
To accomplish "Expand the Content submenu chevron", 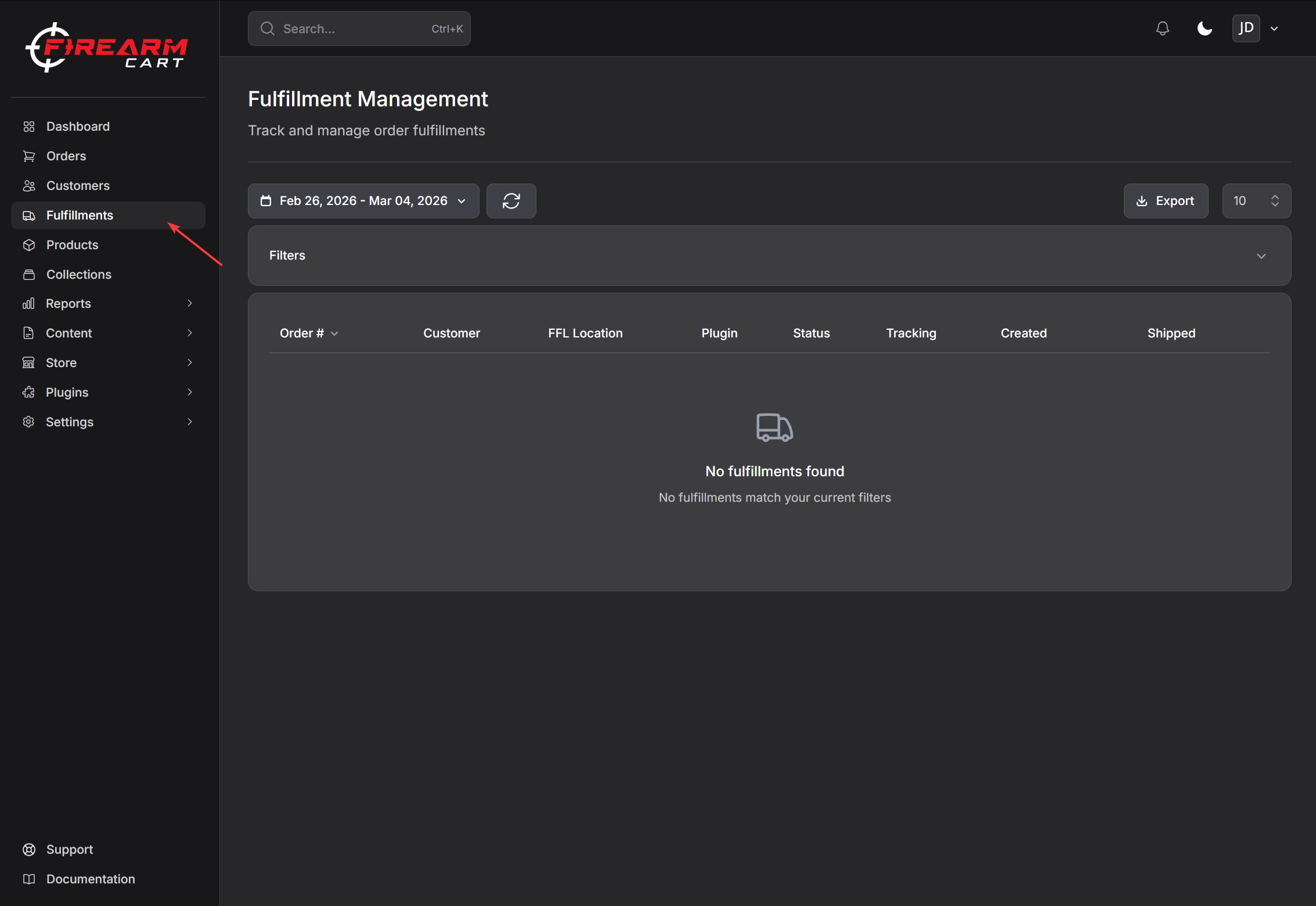I will point(190,333).
